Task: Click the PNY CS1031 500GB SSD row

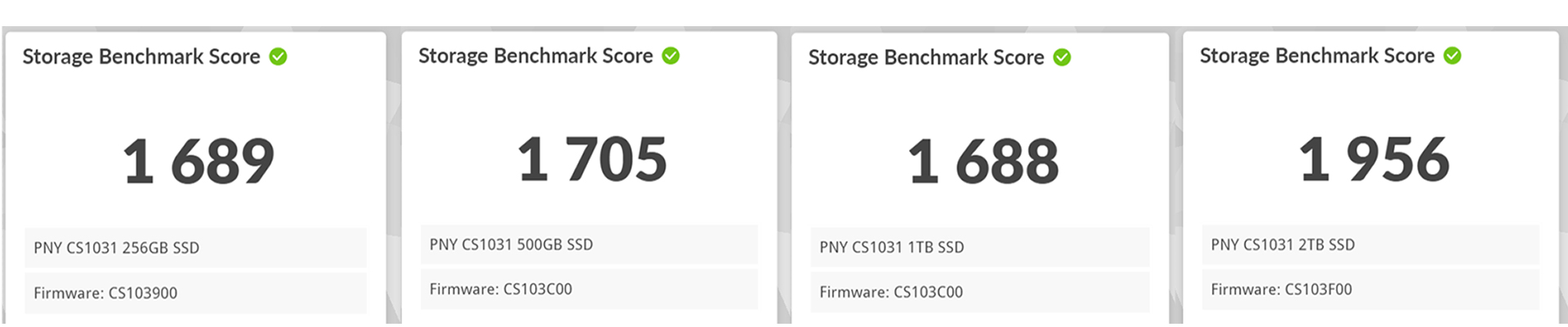Action: (589, 244)
